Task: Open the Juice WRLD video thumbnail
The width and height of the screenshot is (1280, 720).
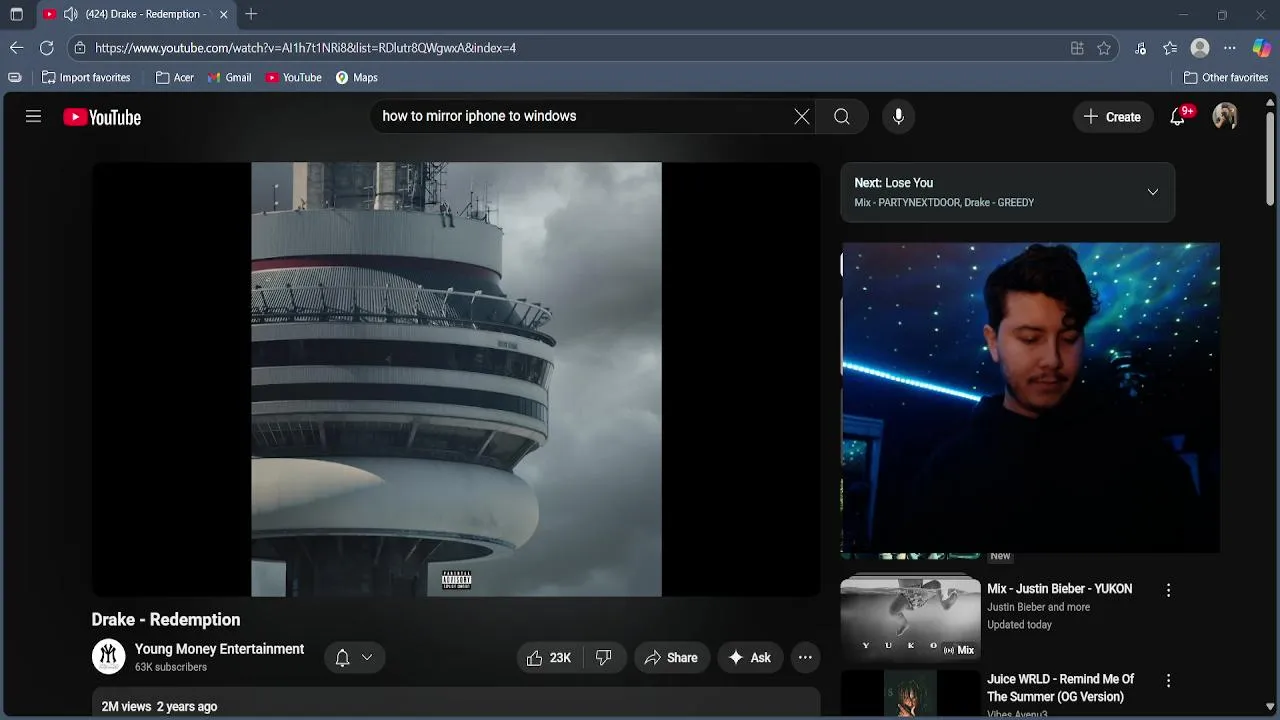Action: click(911, 693)
